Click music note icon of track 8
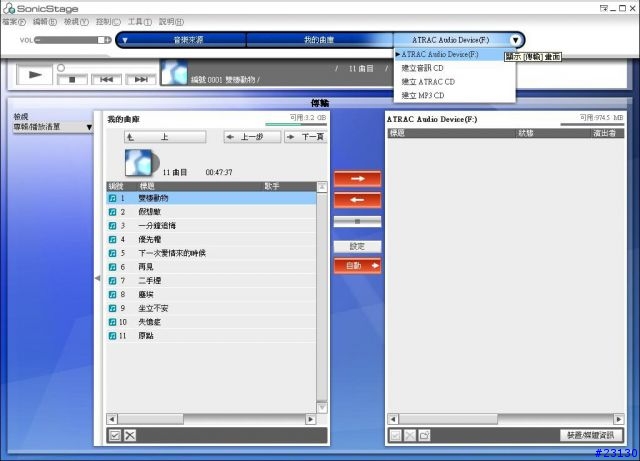 (112, 294)
